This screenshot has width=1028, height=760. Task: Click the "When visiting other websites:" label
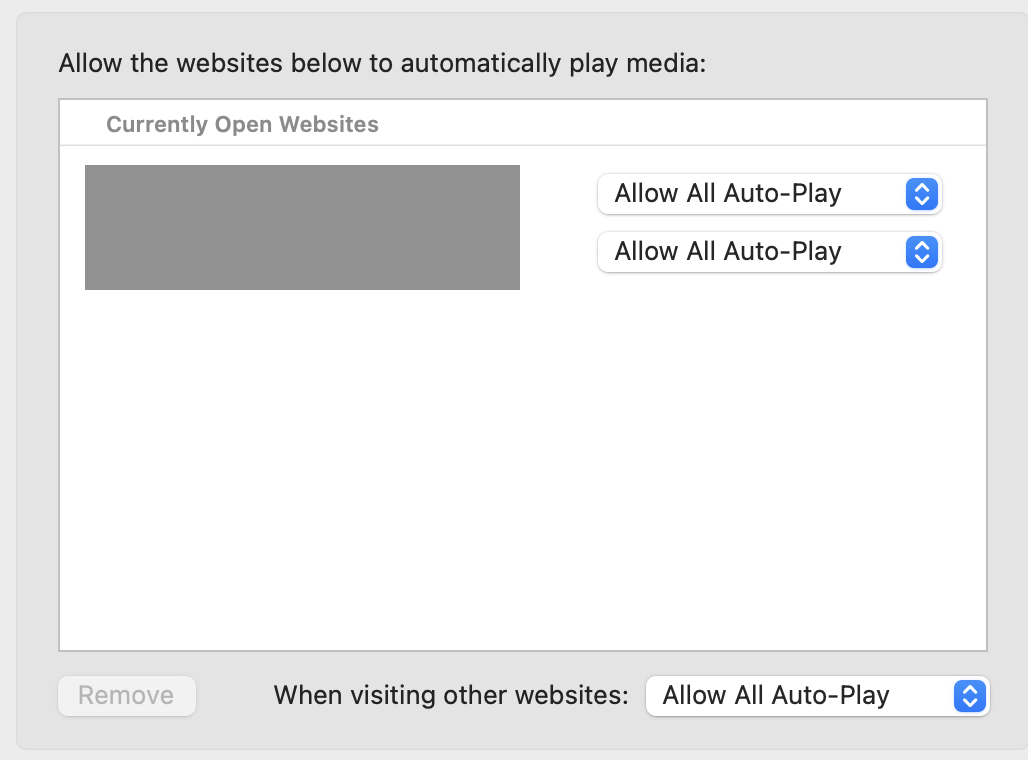451,695
